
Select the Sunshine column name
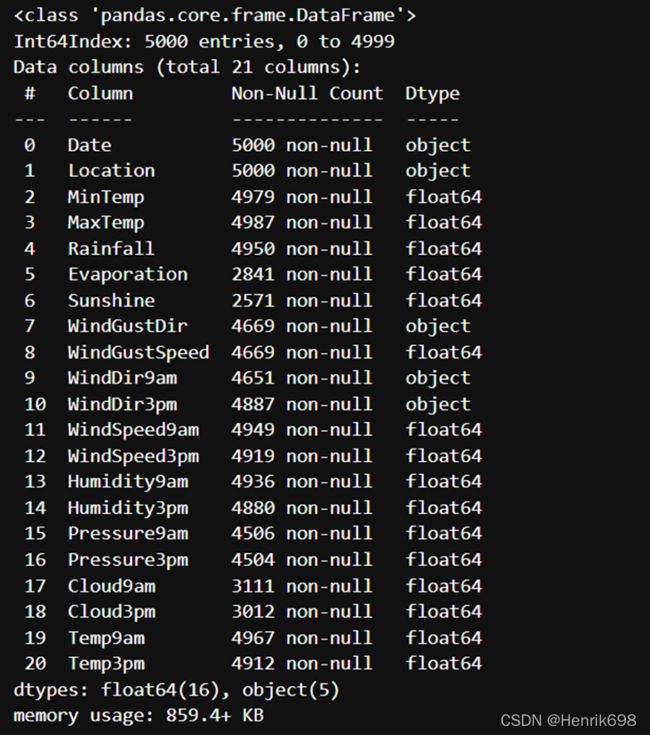tap(111, 300)
